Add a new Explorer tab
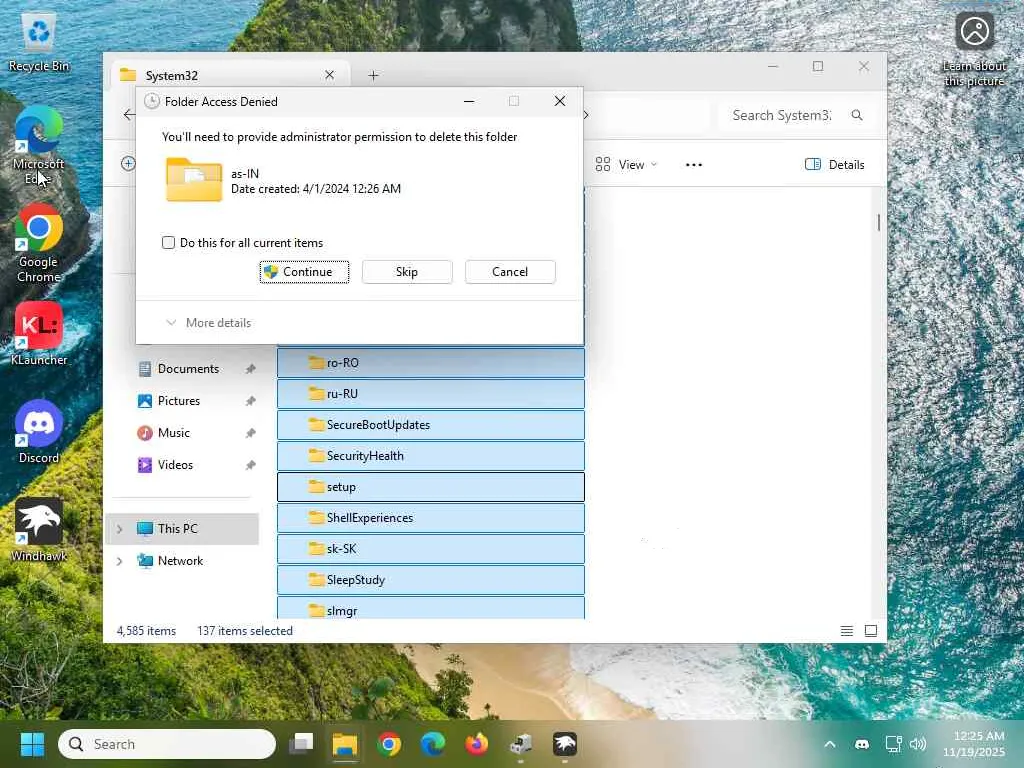Image resolution: width=1024 pixels, height=768 pixels. click(x=373, y=76)
